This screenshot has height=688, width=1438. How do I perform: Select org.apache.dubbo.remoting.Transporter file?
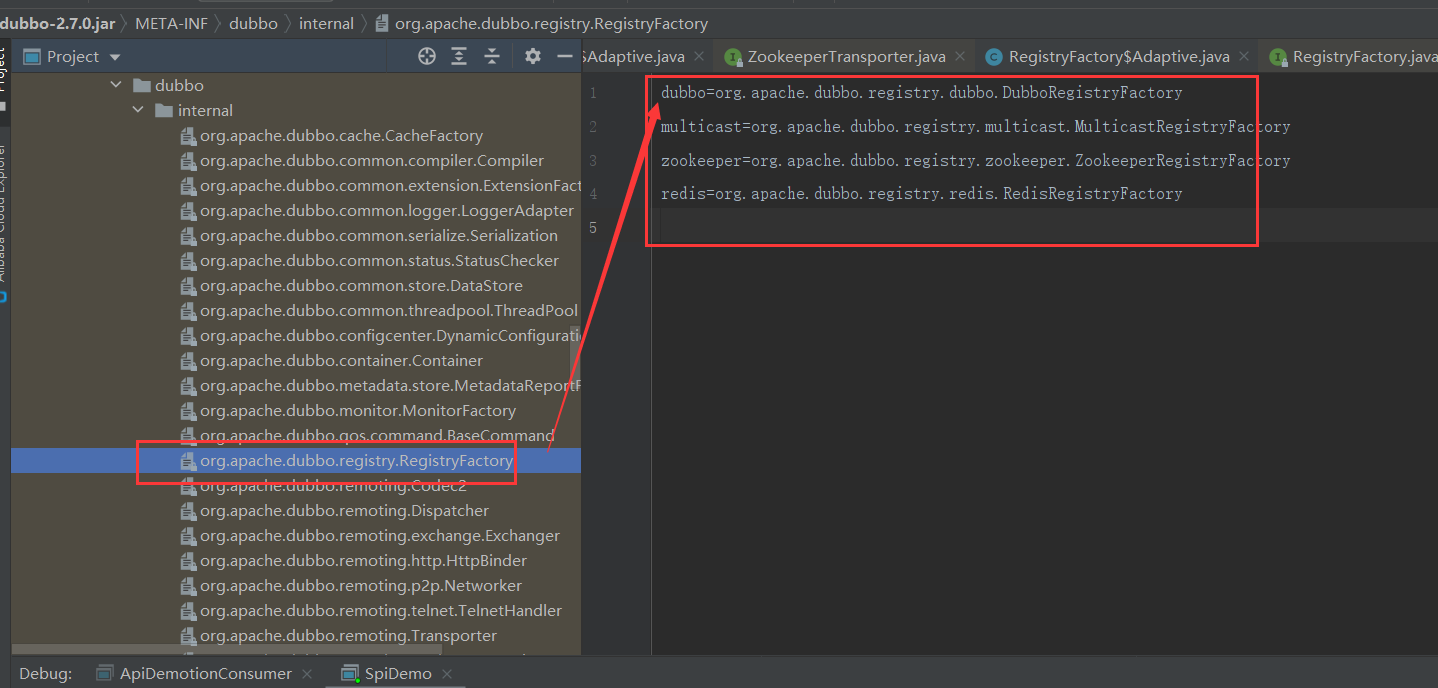click(348, 636)
